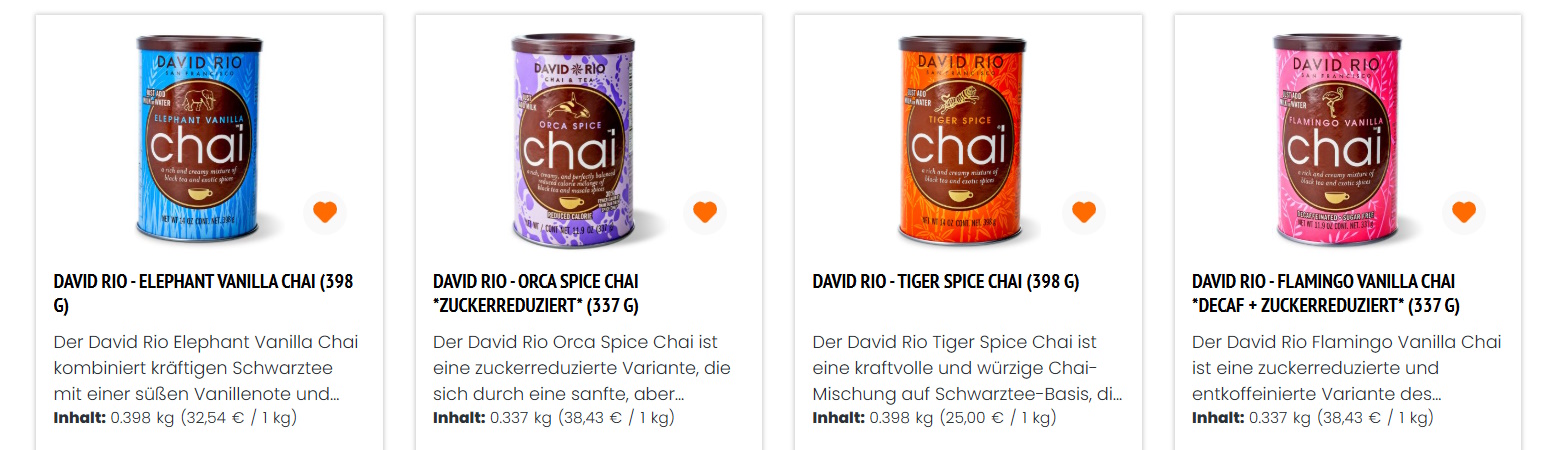Open Flamingo Vanilla Chai *Decaf + Zuckerreduziert* title
Screen dimensions: 1555x450
(1326, 293)
